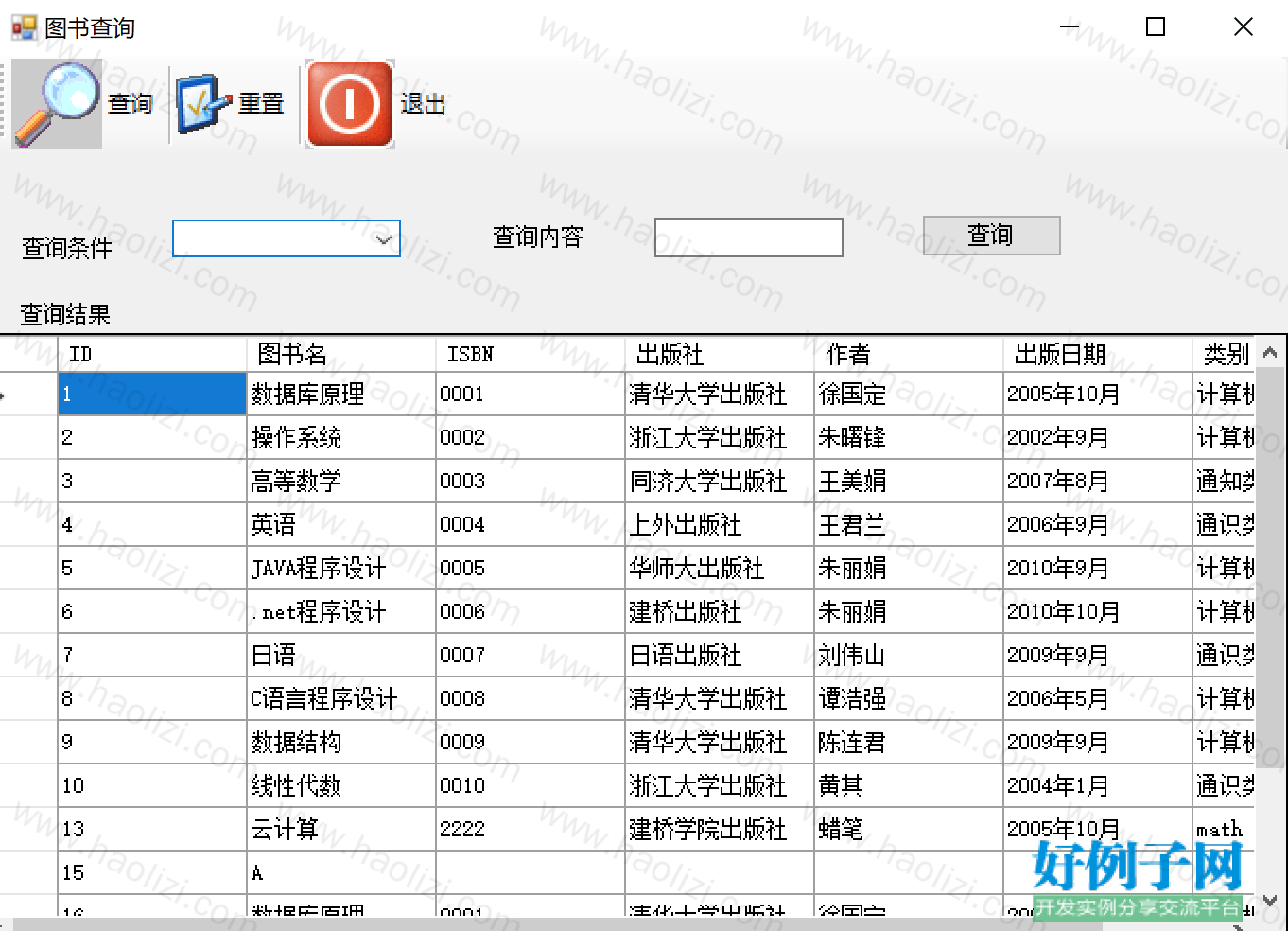Select the author cell 朱曙锋
1288x931 pixels.
point(909,437)
